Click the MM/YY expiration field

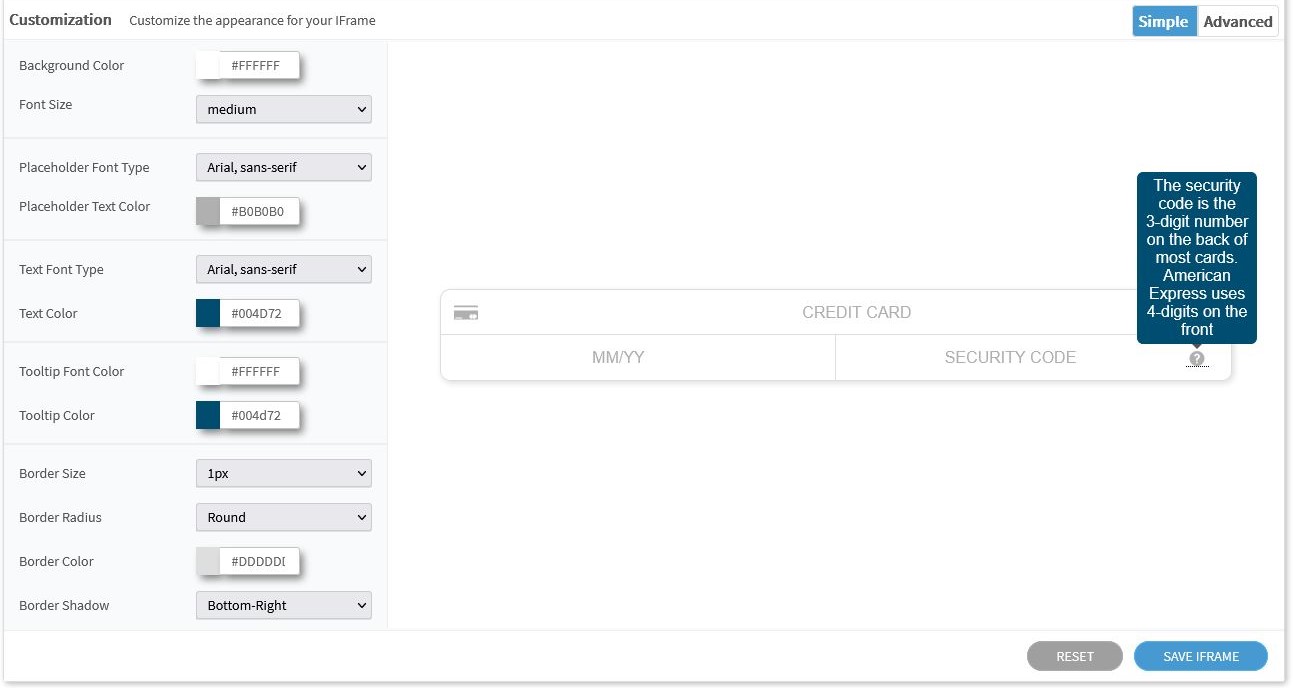[x=618, y=357]
